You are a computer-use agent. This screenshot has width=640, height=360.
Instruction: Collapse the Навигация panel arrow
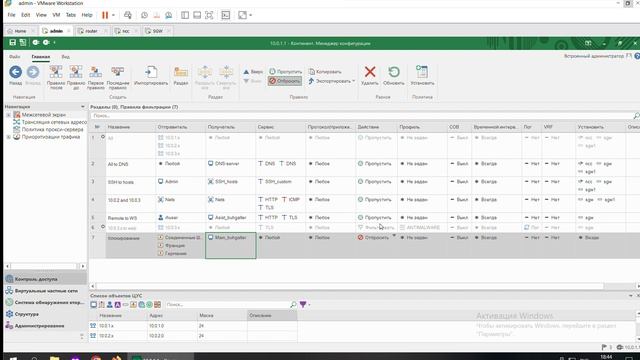click(x=83, y=107)
